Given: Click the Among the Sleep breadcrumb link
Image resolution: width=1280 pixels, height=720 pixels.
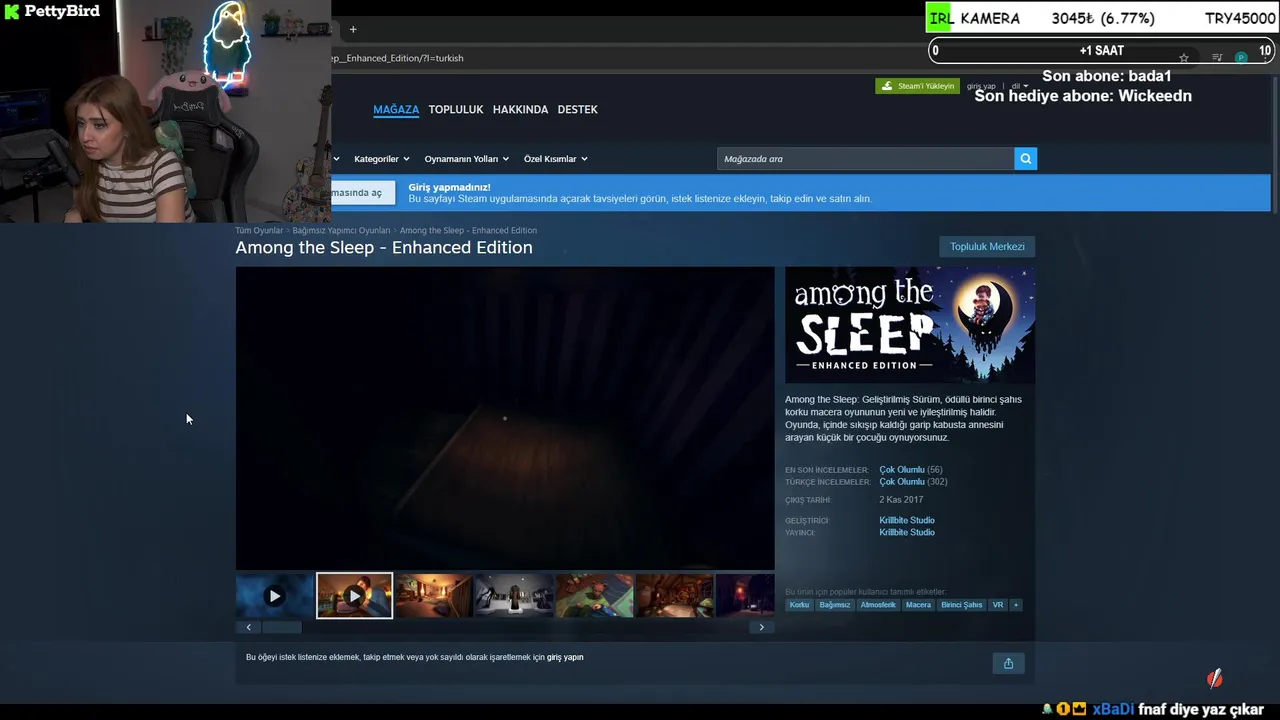Looking at the screenshot, I should [468, 231].
